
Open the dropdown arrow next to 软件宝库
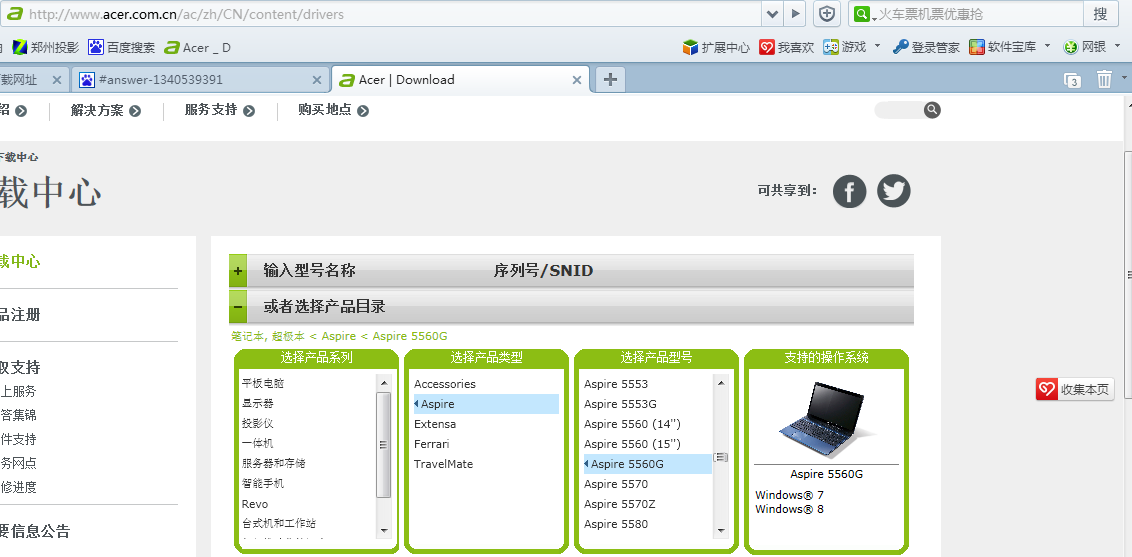click(x=1047, y=47)
